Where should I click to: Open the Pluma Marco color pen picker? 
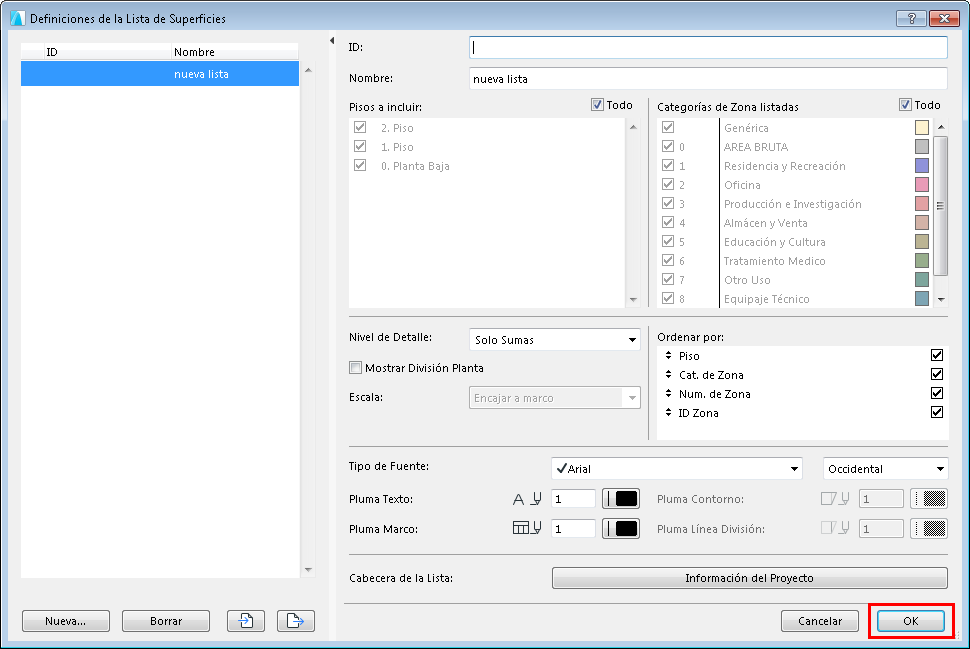click(x=620, y=528)
